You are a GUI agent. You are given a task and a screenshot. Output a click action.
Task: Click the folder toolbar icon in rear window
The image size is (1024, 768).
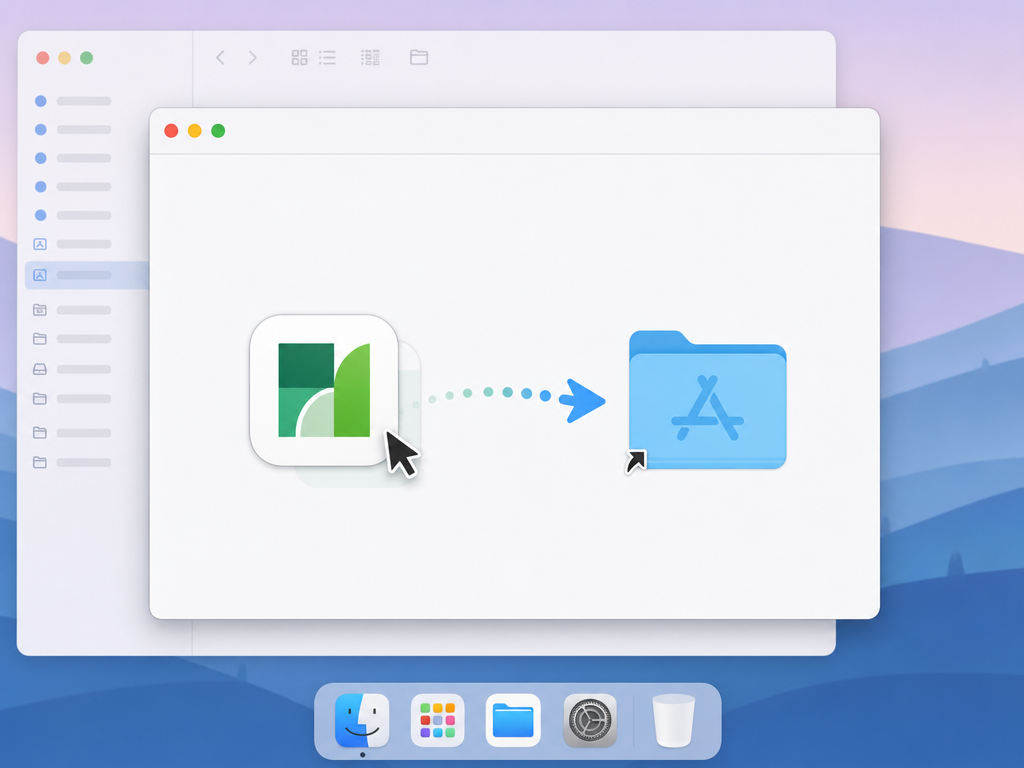pyautogui.click(x=419, y=57)
